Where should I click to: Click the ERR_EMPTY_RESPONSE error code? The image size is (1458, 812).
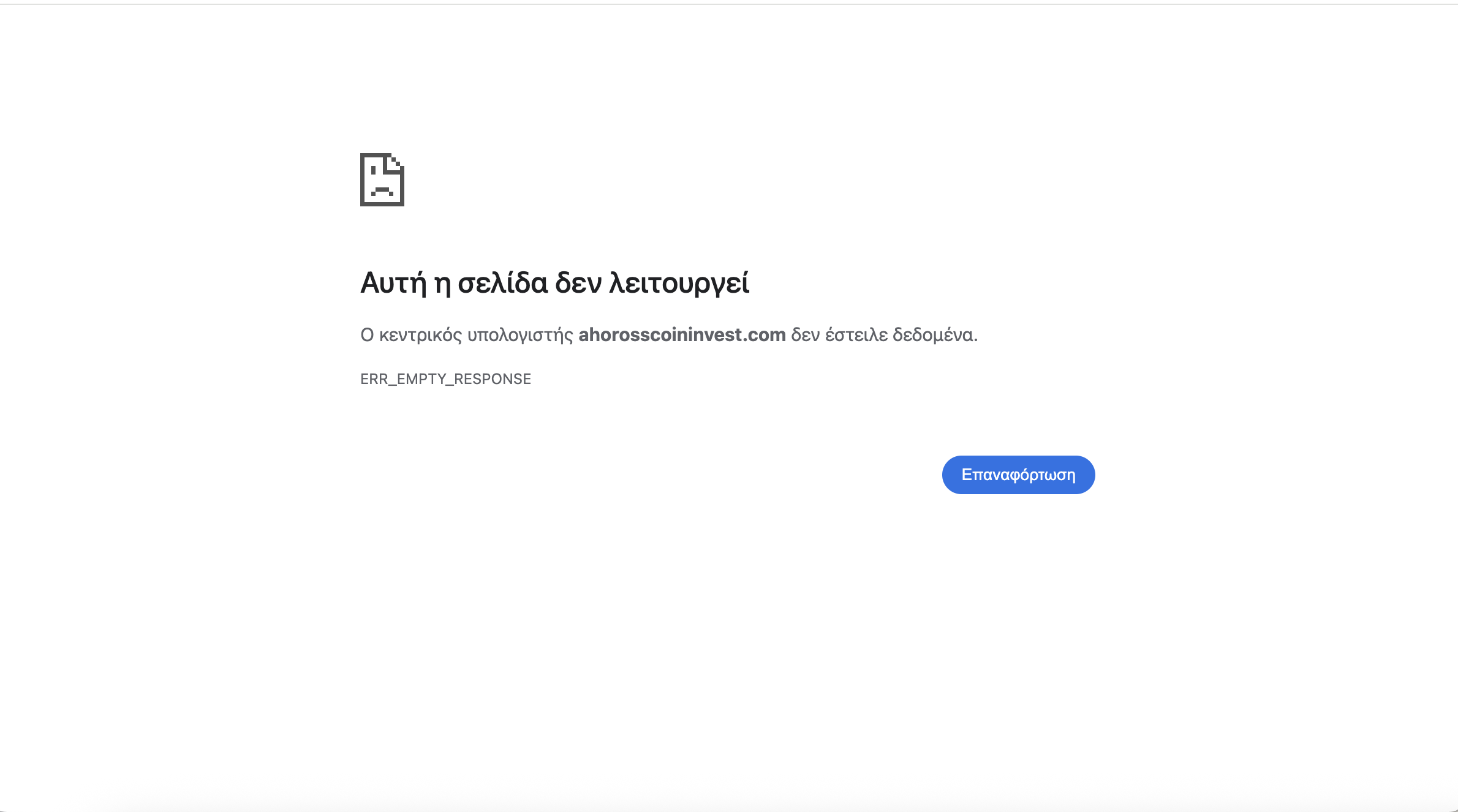tap(445, 379)
